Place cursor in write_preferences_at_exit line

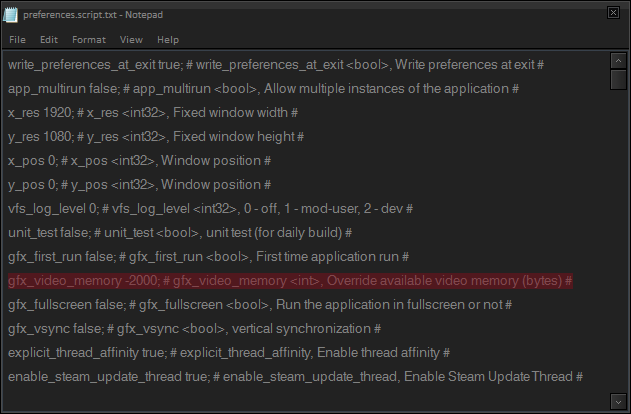tap(275, 65)
